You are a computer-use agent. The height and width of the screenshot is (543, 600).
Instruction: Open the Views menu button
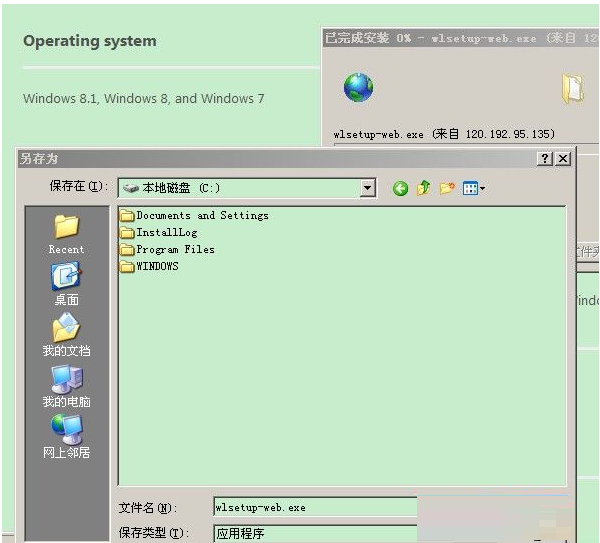click(473, 188)
